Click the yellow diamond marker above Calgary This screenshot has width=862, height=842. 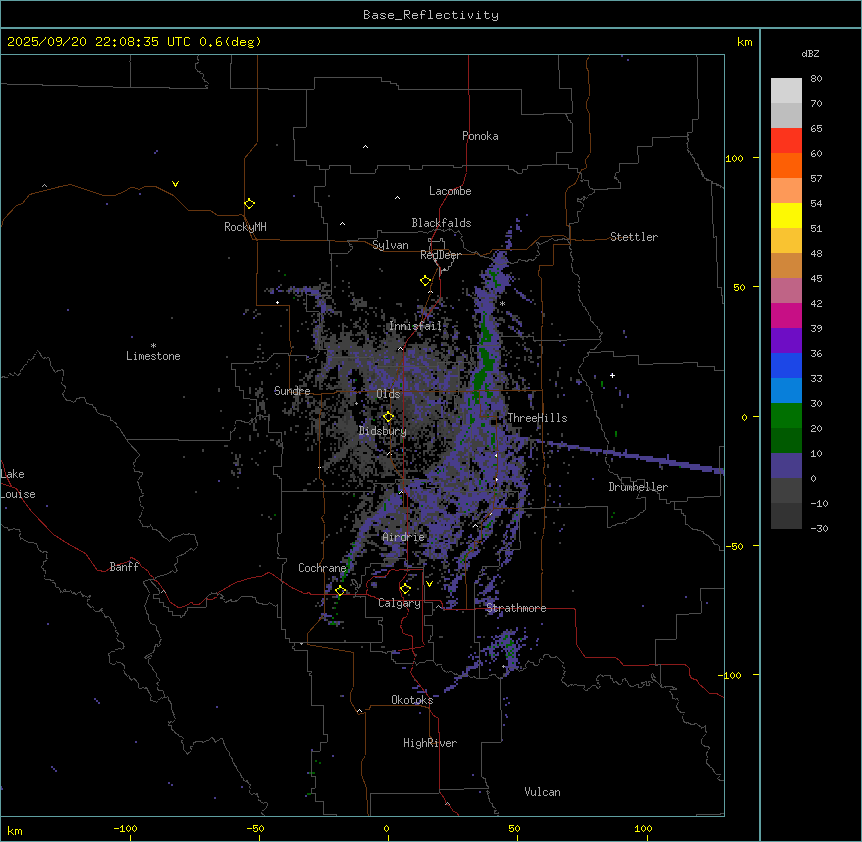point(405,589)
